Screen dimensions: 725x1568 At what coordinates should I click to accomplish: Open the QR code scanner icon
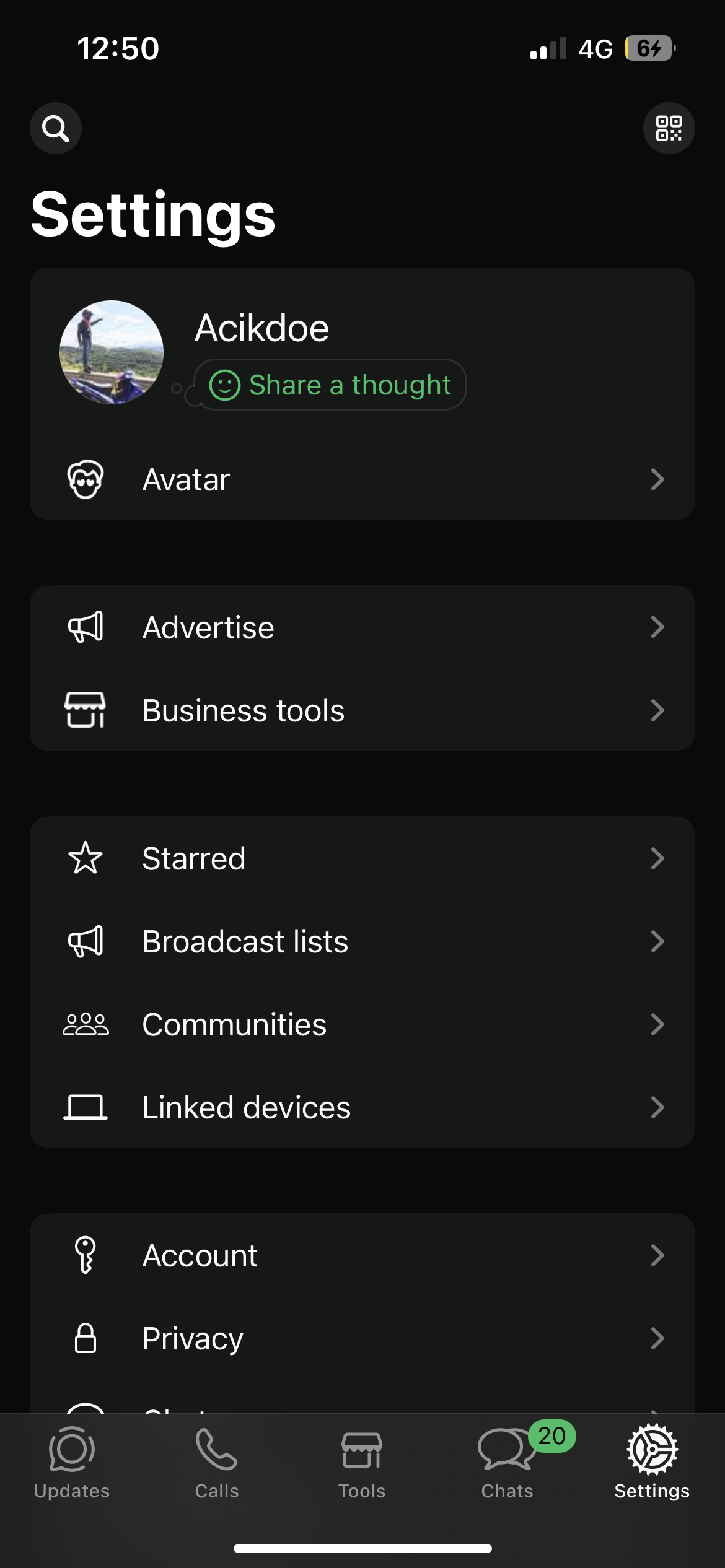[669, 128]
